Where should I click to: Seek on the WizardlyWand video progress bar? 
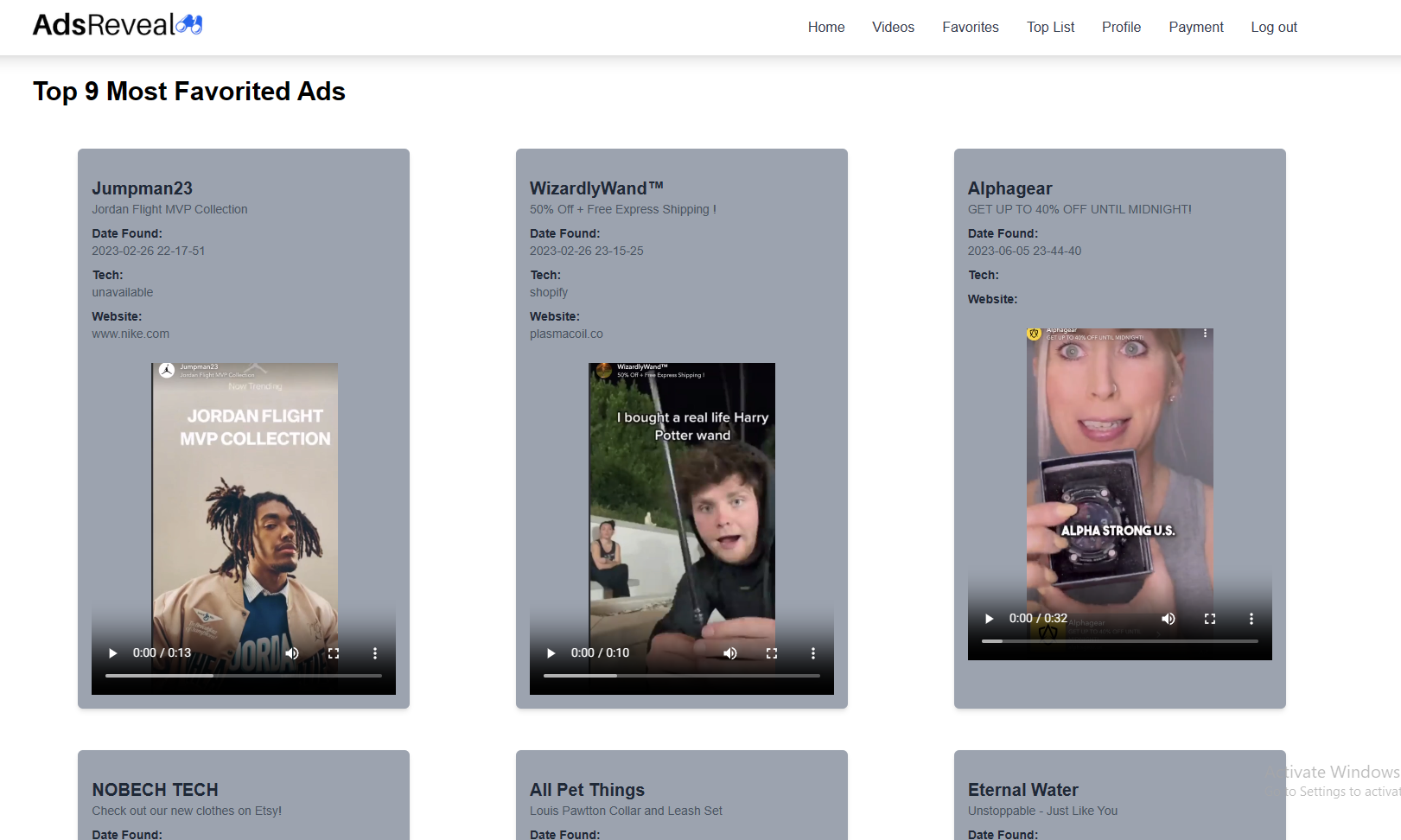pyautogui.click(x=682, y=676)
